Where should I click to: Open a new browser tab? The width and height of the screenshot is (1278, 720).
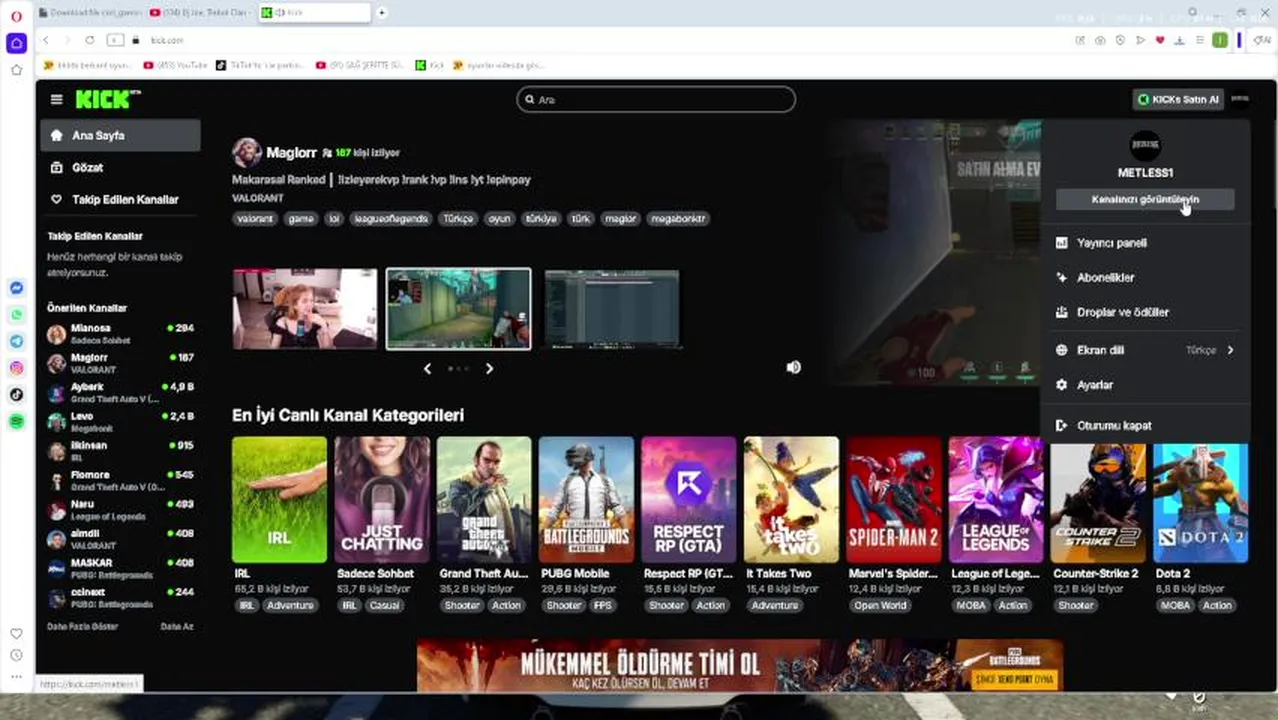coord(382,12)
